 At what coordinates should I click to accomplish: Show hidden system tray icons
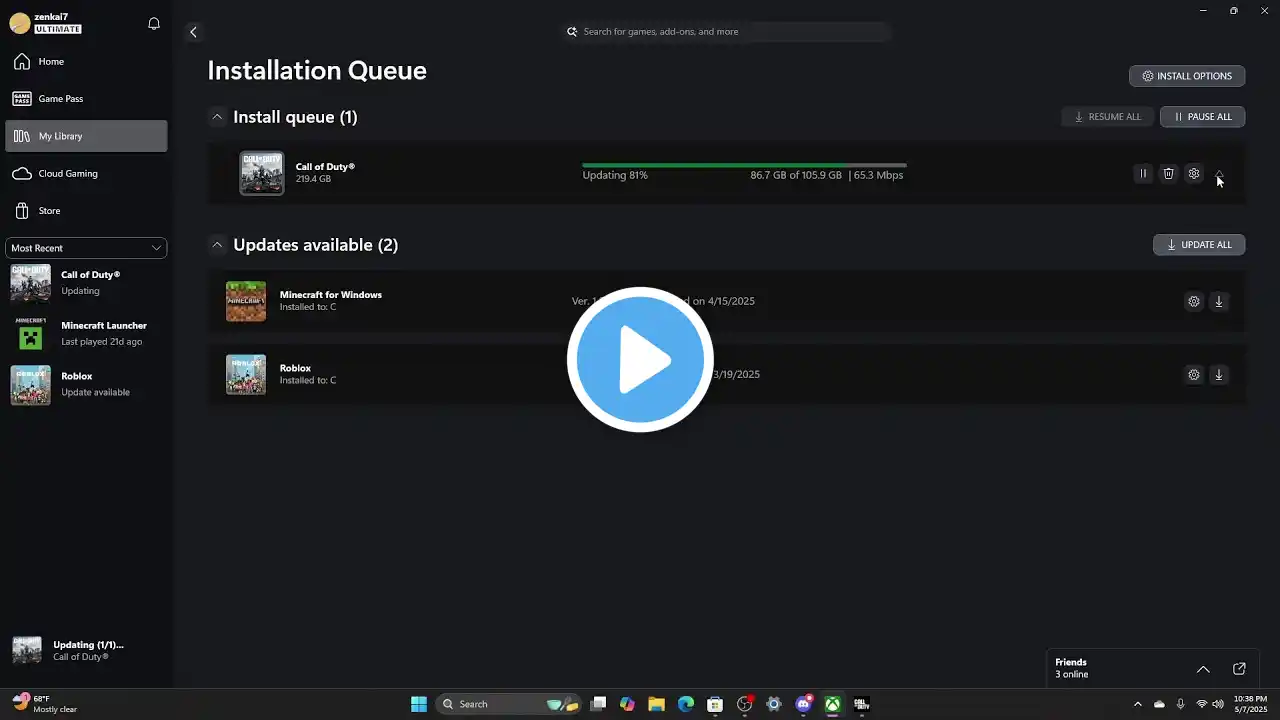pyautogui.click(x=1137, y=704)
